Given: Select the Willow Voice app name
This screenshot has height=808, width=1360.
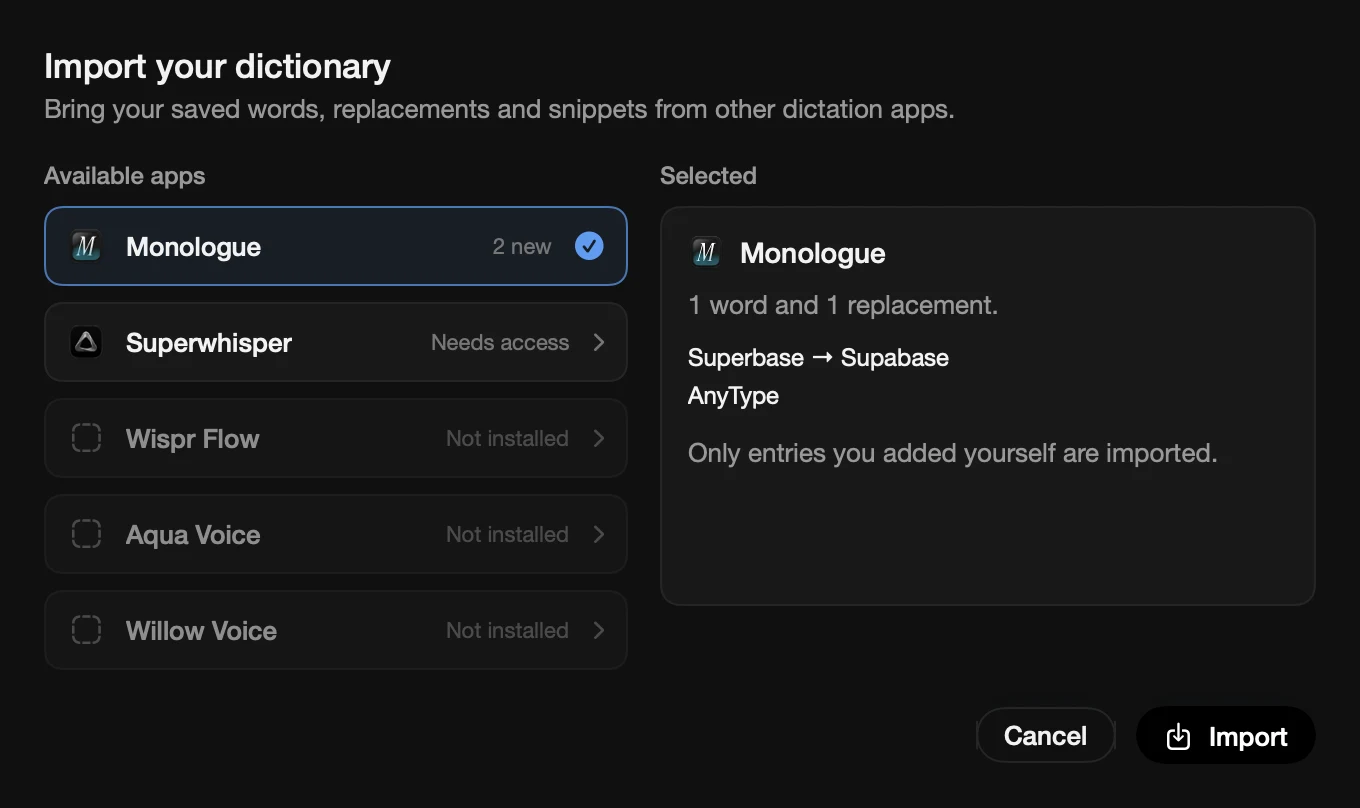Looking at the screenshot, I should pyautogui.click(x=201, y=631).
